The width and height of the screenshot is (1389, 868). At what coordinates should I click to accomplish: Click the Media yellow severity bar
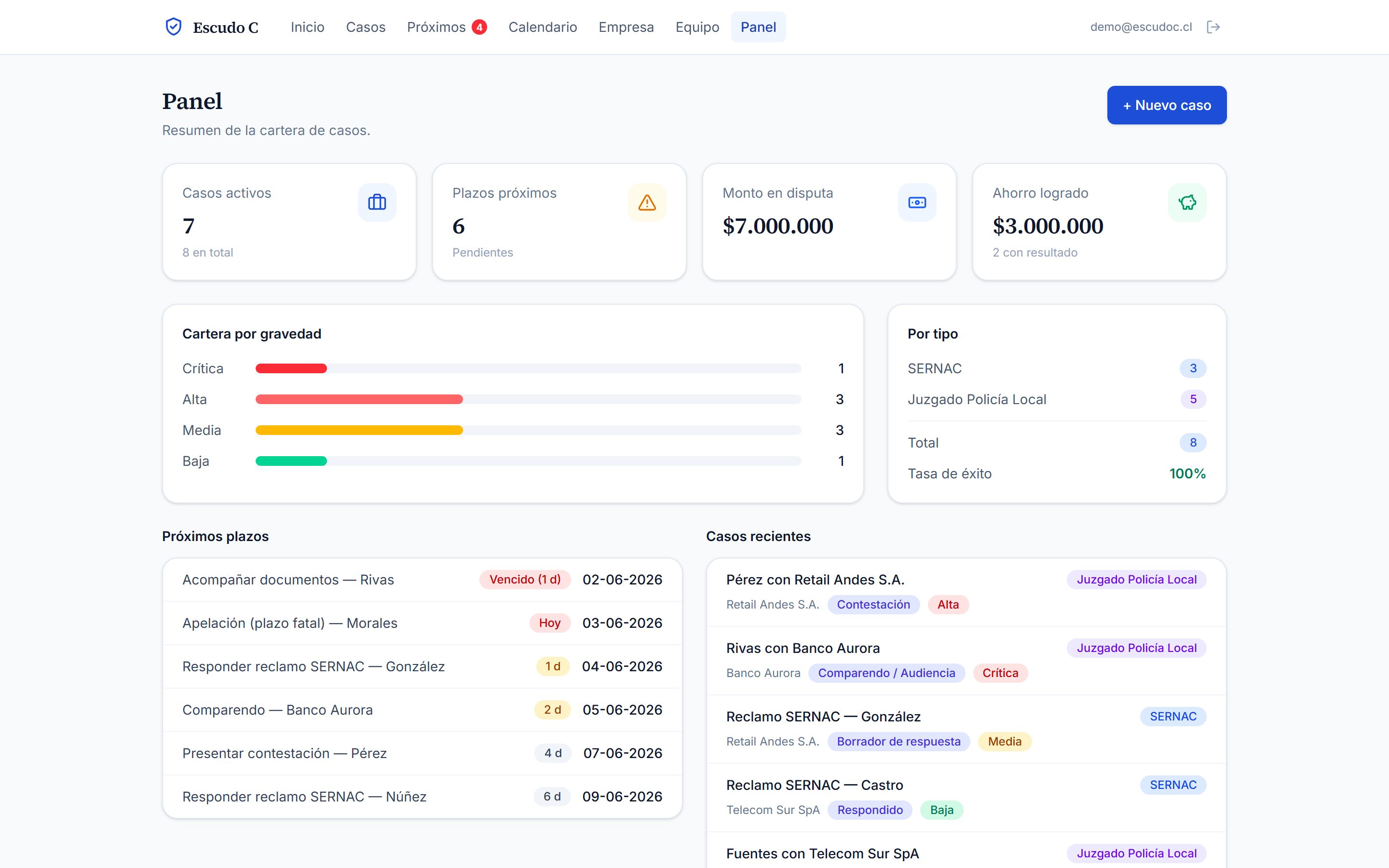tap(359, 431)
